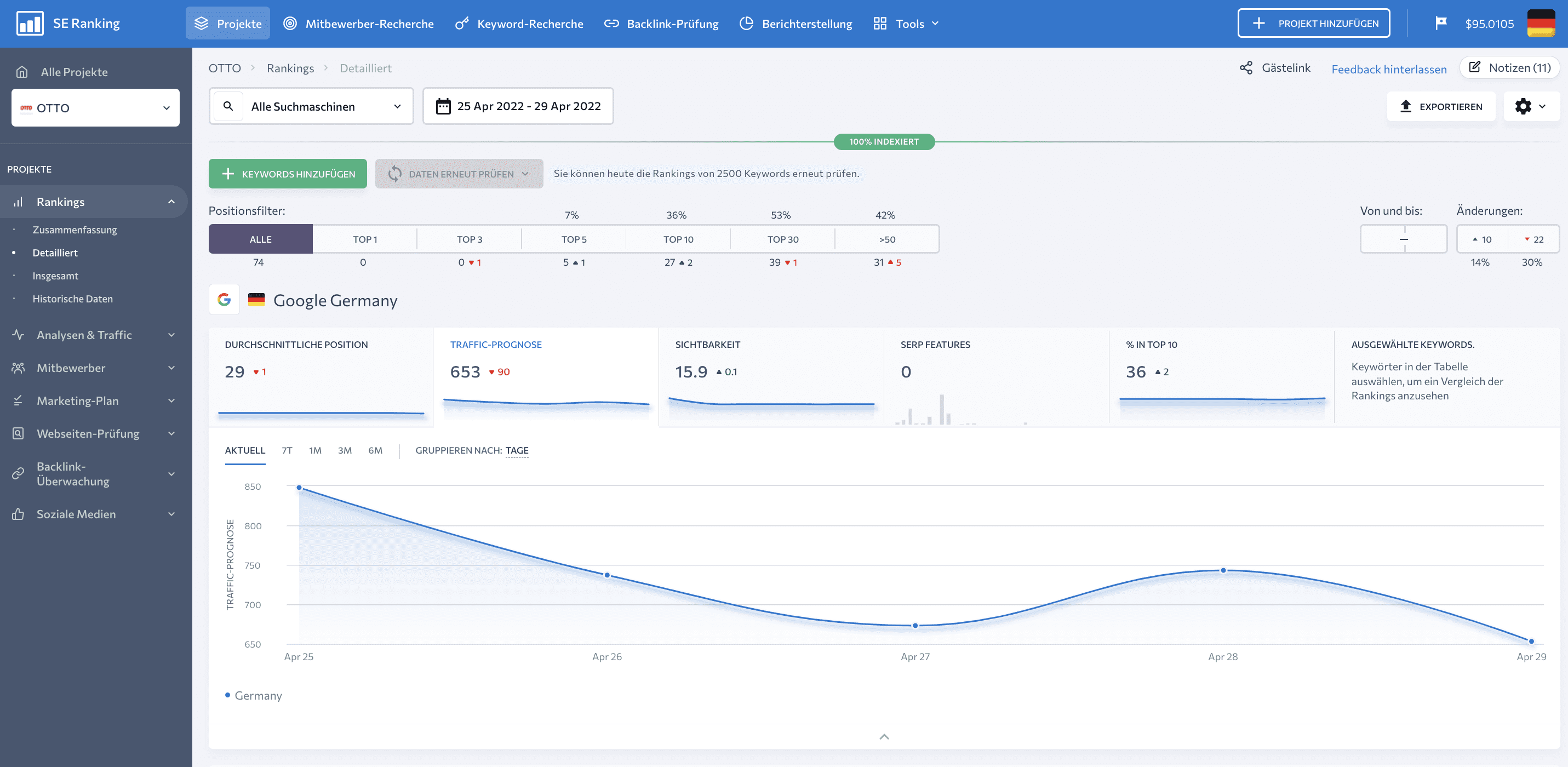The width and height of the screenshot is (1568, 767).
Task: Open the settings gear dropdown
Action: 1530,106
